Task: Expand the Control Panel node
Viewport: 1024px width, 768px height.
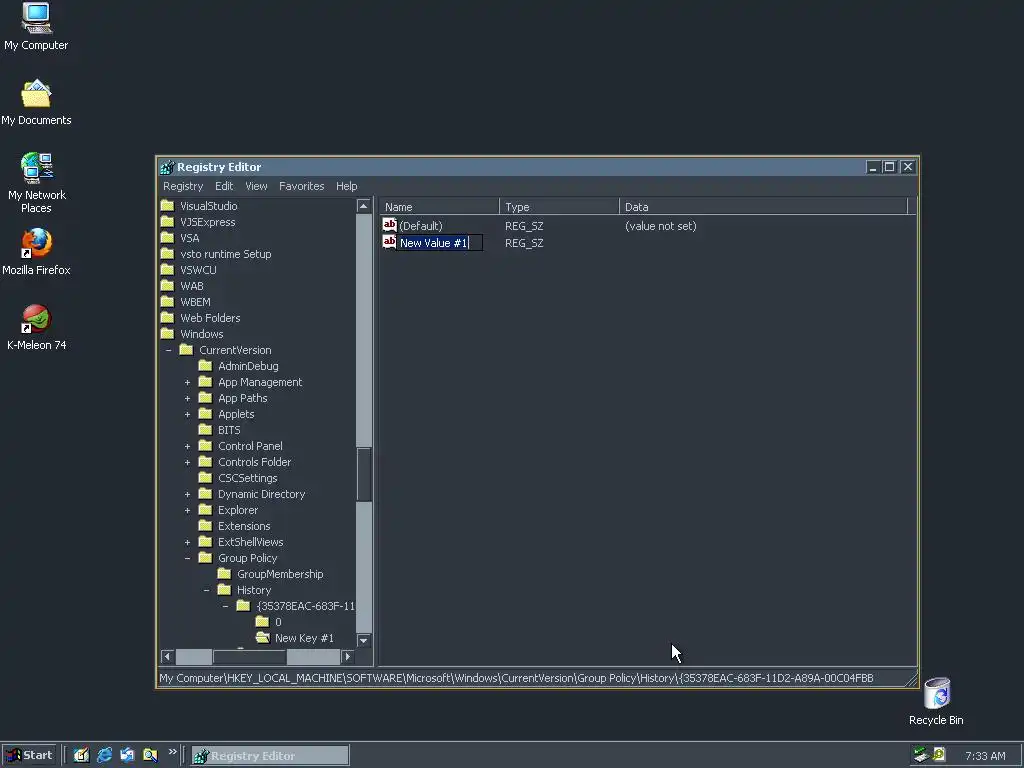Action: tap(187, 446)
